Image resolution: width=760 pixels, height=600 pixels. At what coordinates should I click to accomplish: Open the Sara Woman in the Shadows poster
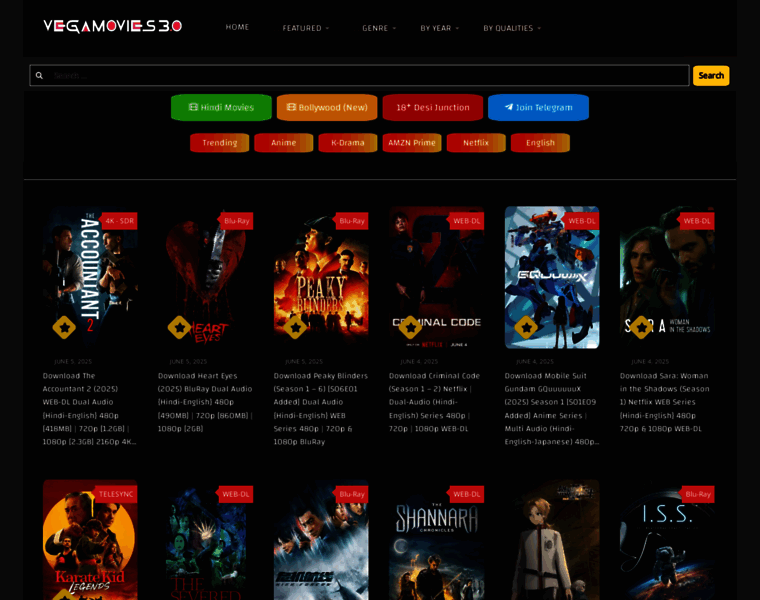[x=667, y=277]
